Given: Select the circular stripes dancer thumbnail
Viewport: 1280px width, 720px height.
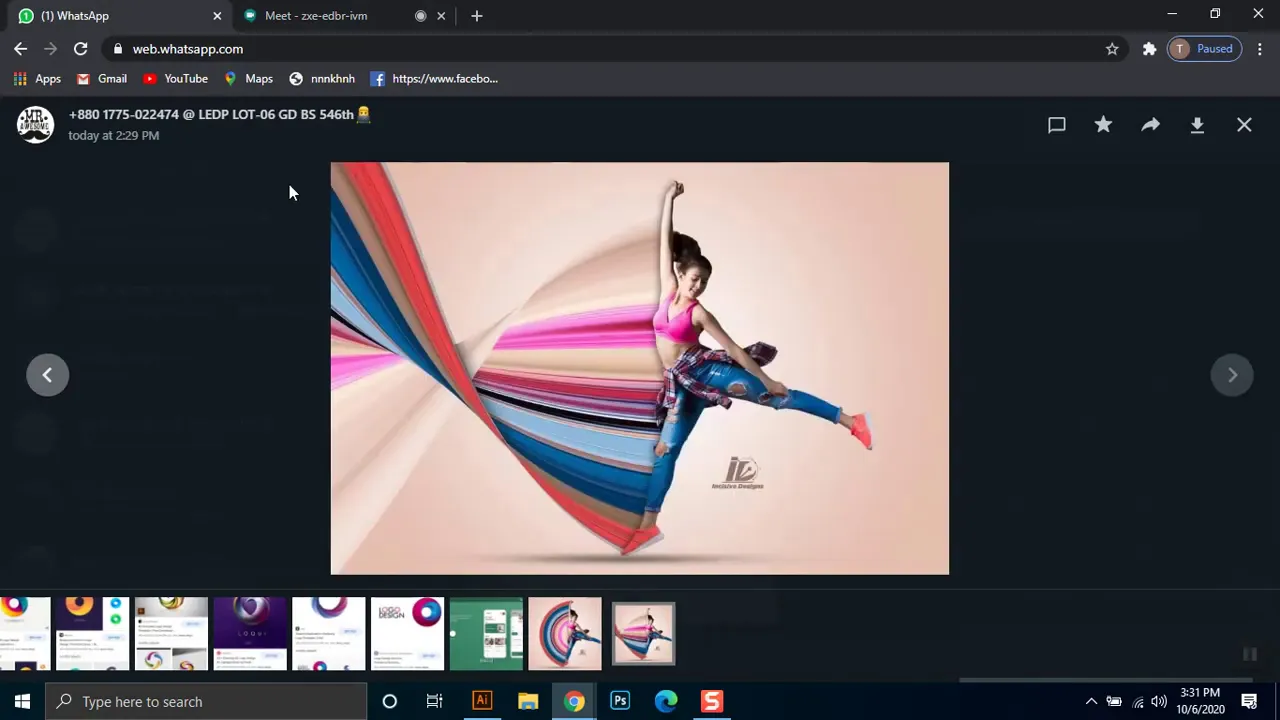Looking at the screenshot, I should [565, 634].
